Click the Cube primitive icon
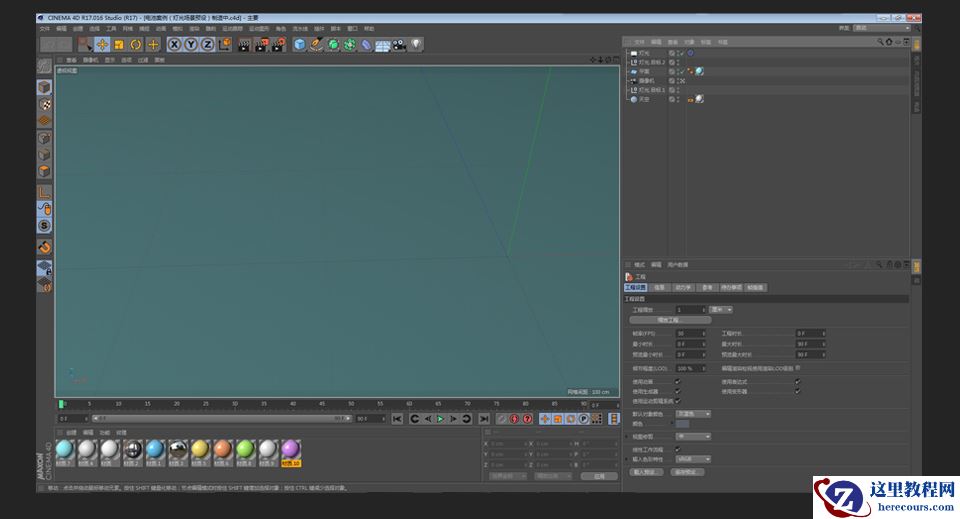This screenshot has height=519, width=960. click(300, 45)
